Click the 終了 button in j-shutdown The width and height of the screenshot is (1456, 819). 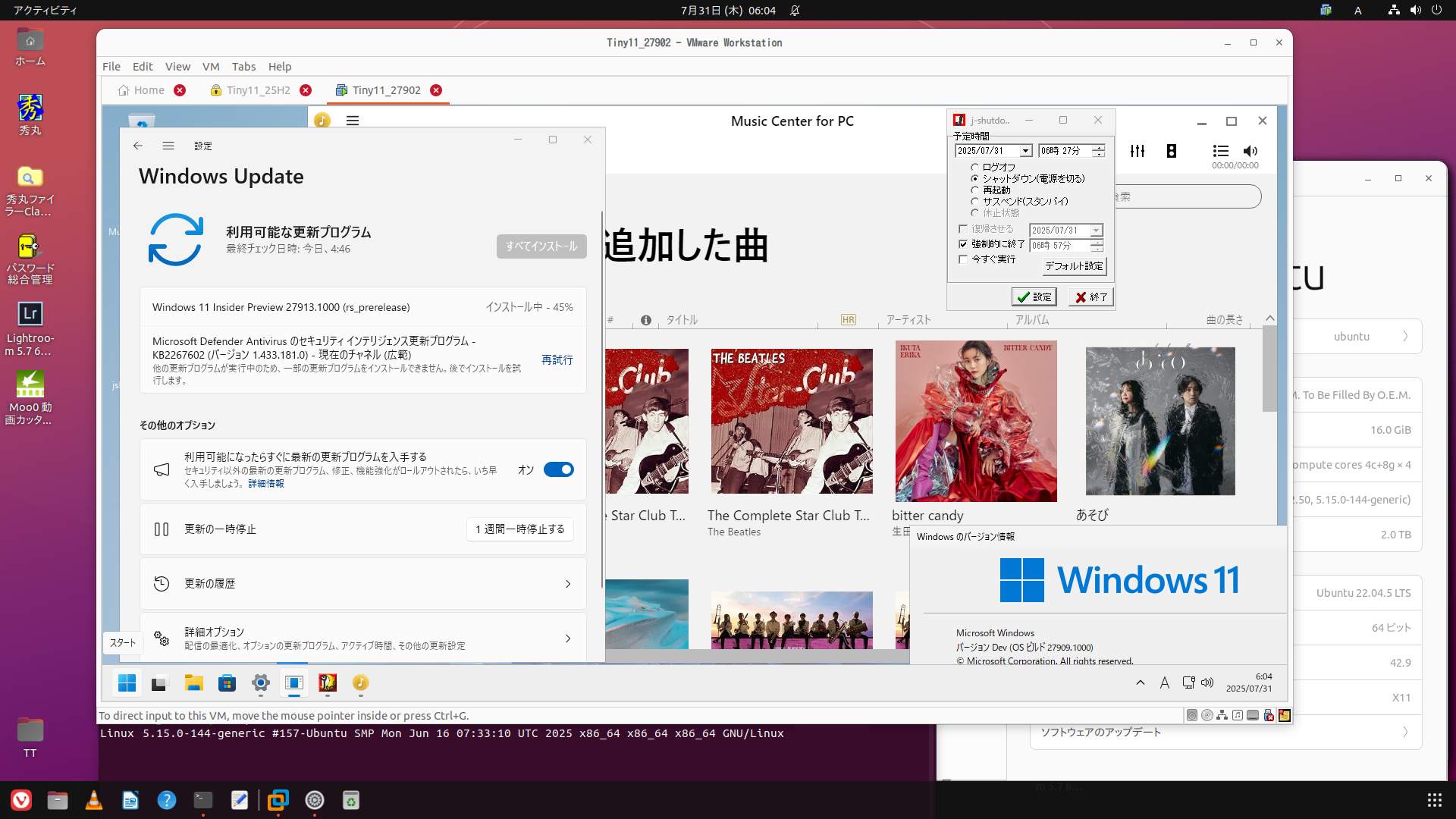pos(1091,297)
